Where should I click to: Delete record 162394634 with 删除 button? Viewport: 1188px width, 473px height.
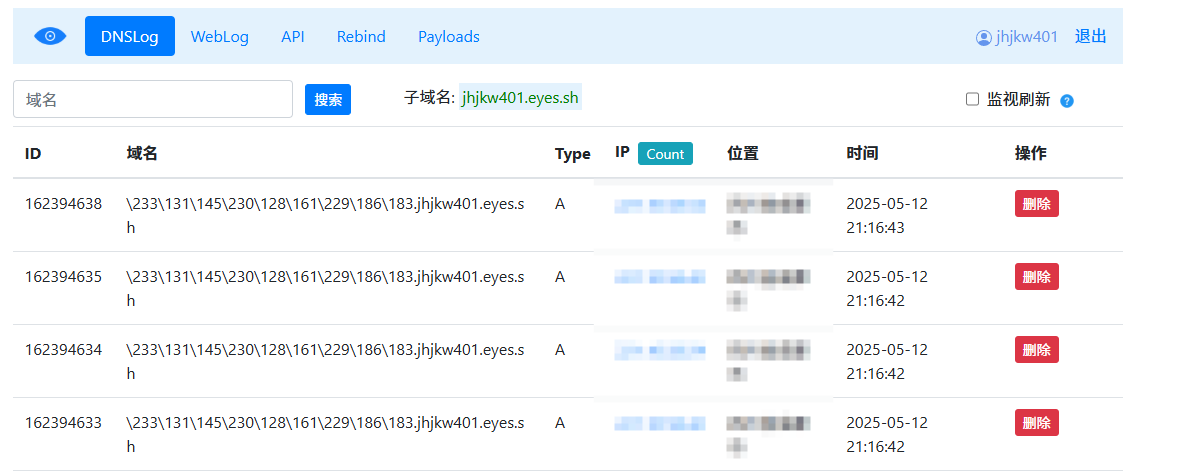coord(1036,349)
